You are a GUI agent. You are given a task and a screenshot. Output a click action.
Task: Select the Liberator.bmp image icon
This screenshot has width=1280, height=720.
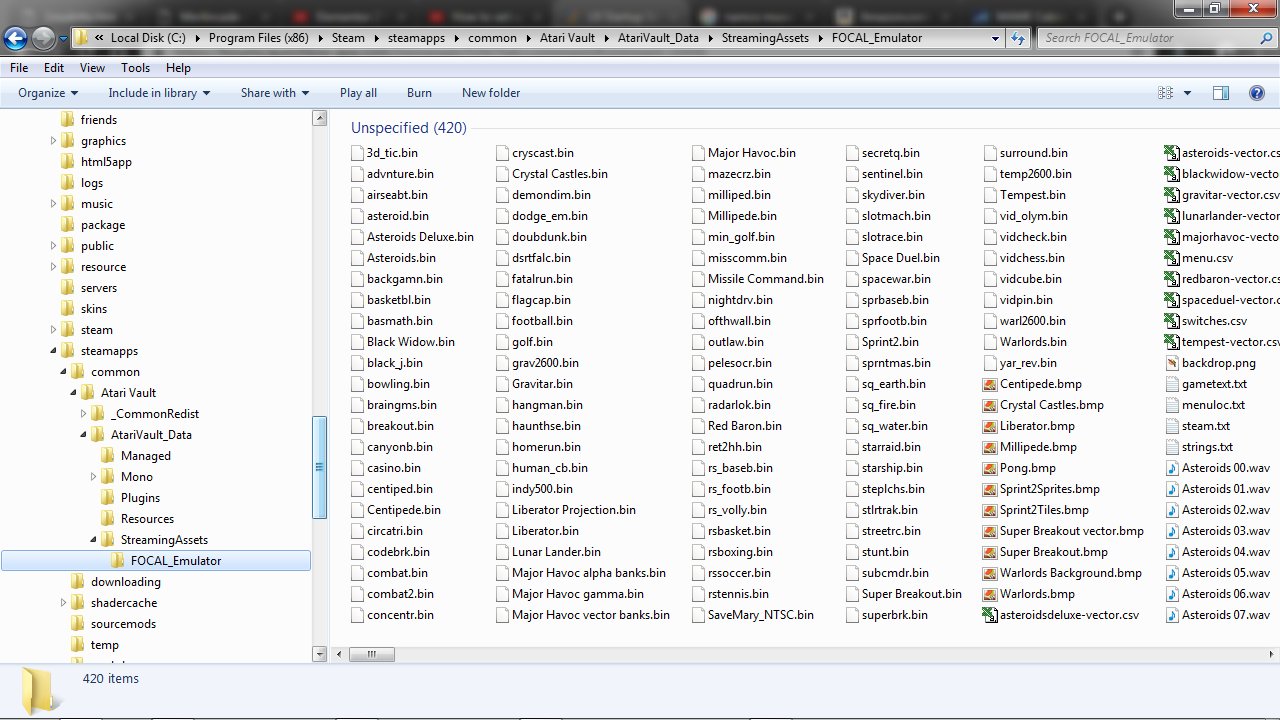990,426
